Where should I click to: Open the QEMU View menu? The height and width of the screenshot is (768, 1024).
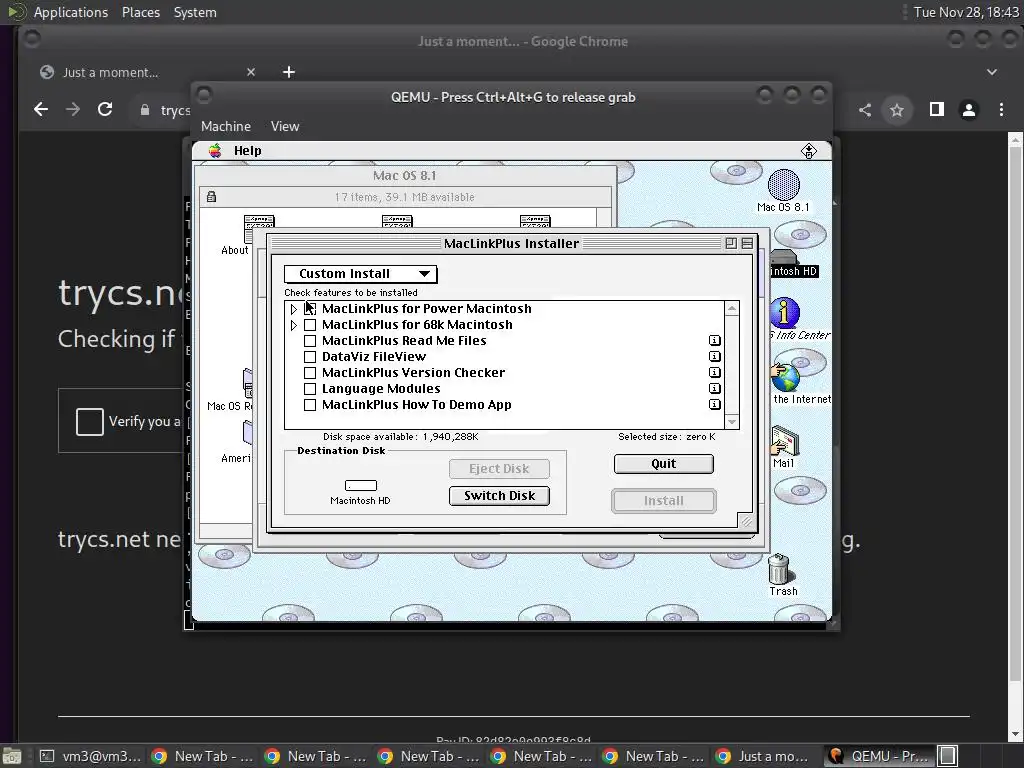point(285,127)
